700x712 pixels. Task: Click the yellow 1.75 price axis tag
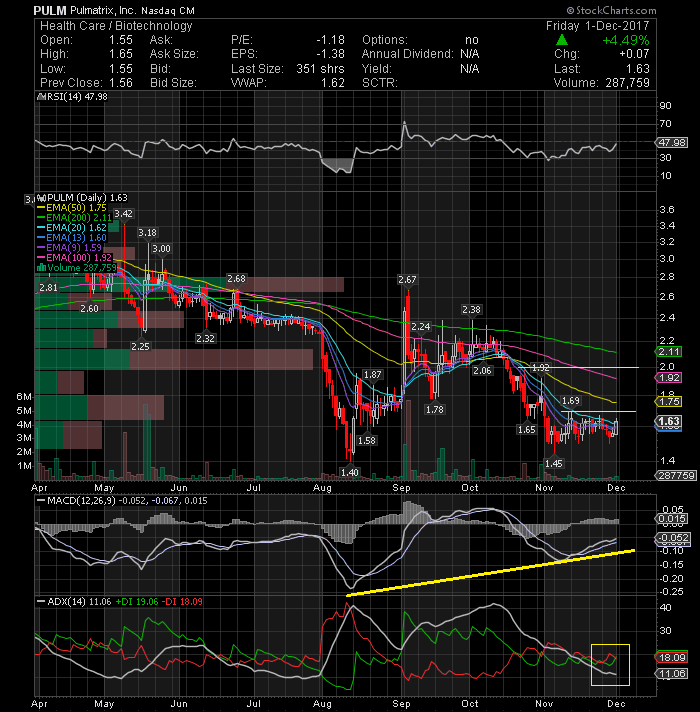pos(669,401)
